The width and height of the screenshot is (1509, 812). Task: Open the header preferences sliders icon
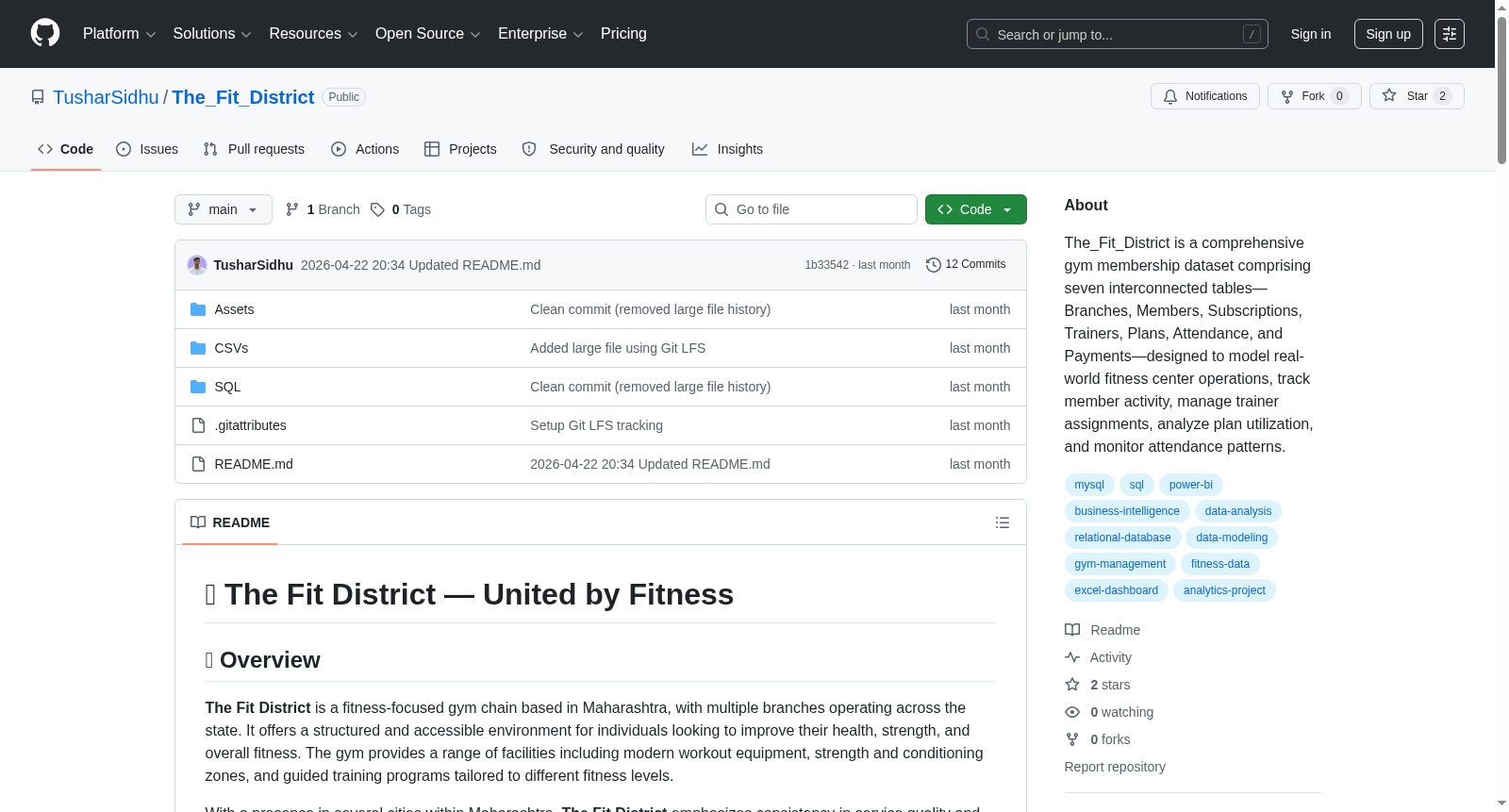pyautogui.click(x=1450, y=34)
